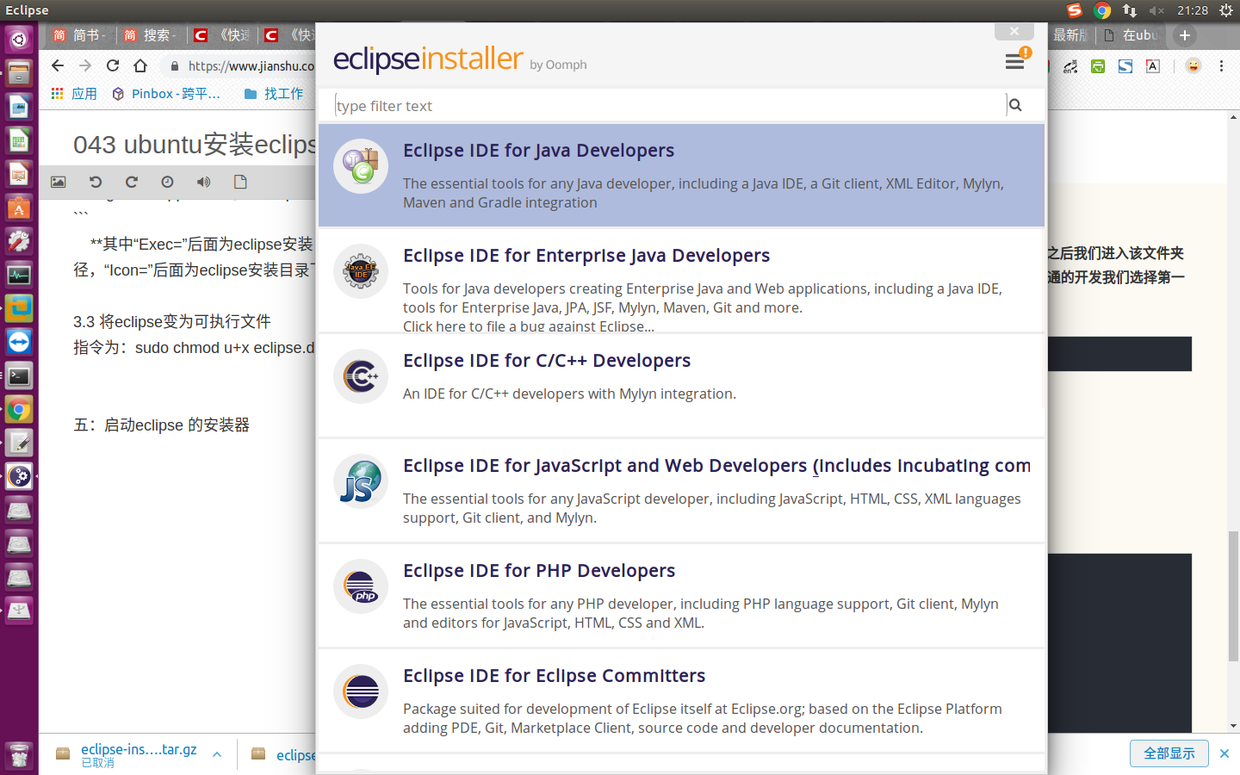Click the Sogou input method tray icon
The image size is (1240, 775).
coord(1074,10)
